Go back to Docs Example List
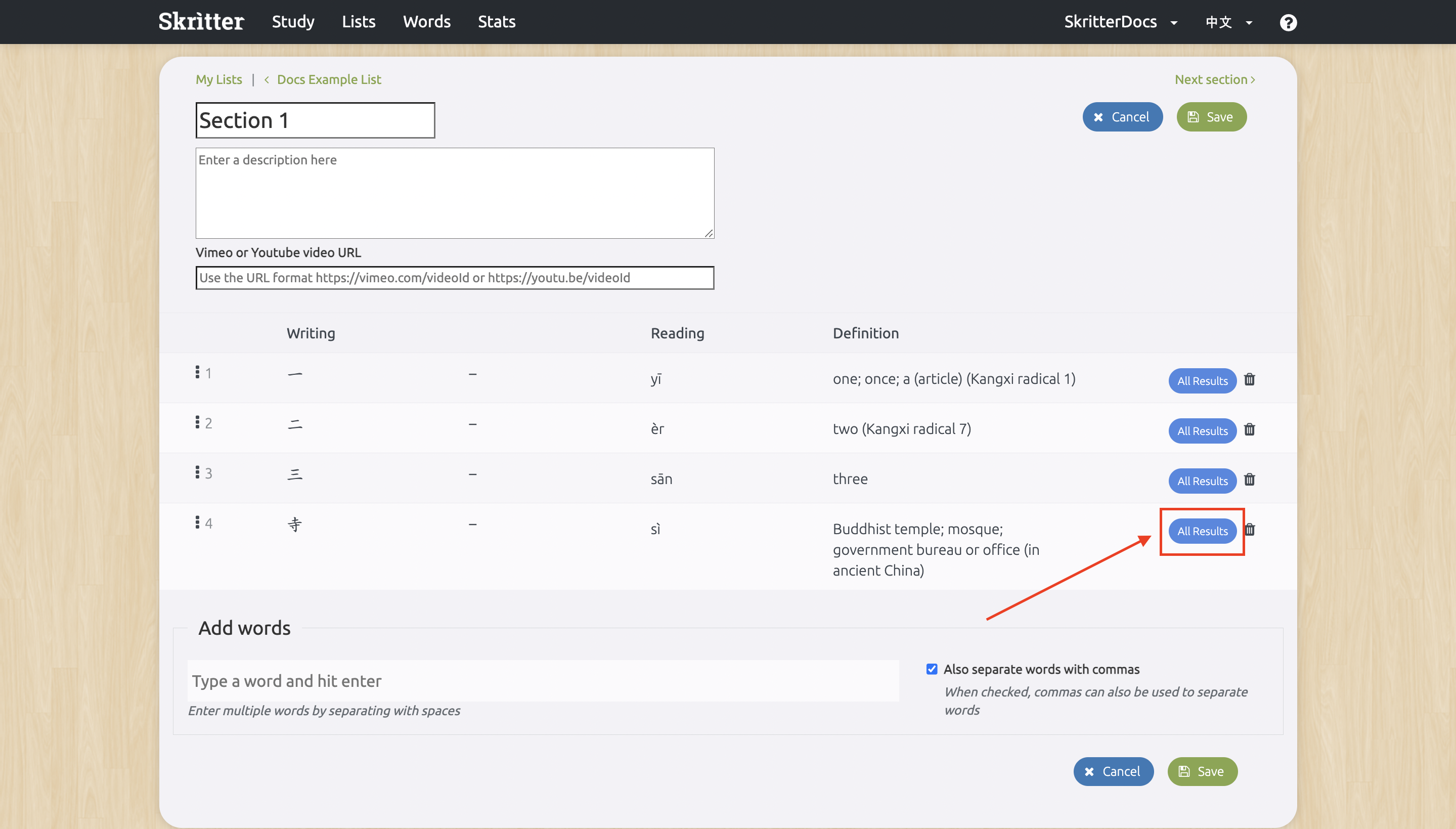Image resolution: width=1456 pixels, height=829 pixels. coord(328,80)
